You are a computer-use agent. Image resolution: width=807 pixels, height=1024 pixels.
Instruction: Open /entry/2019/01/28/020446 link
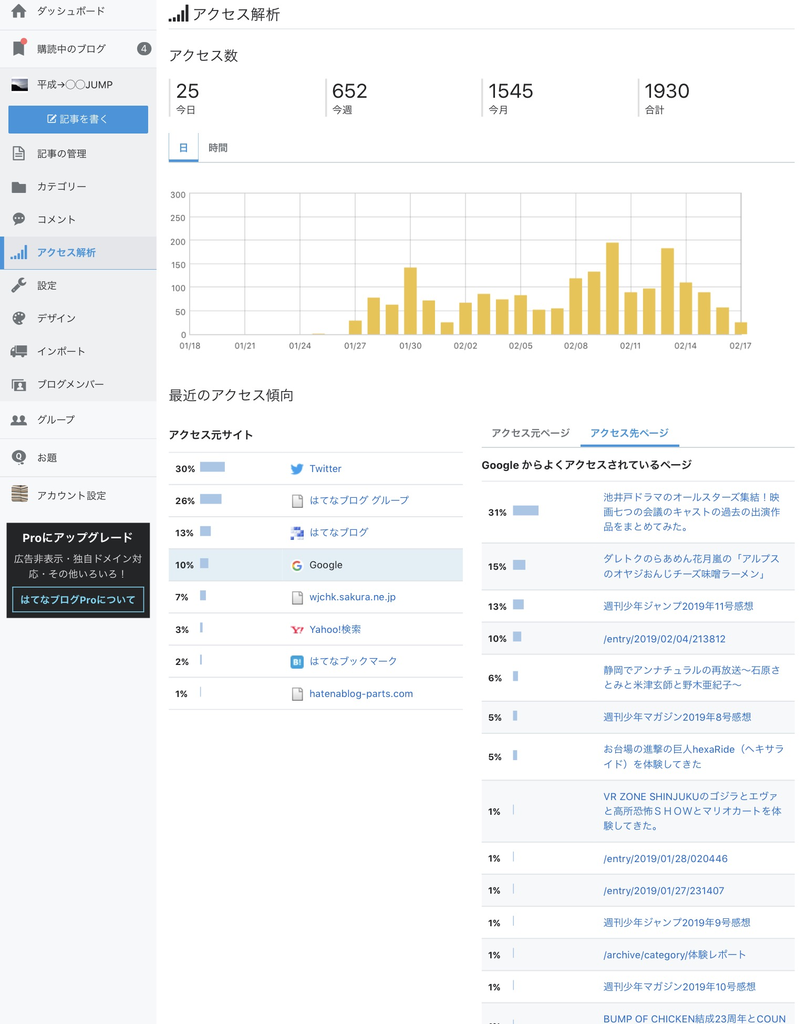(665, 859)
